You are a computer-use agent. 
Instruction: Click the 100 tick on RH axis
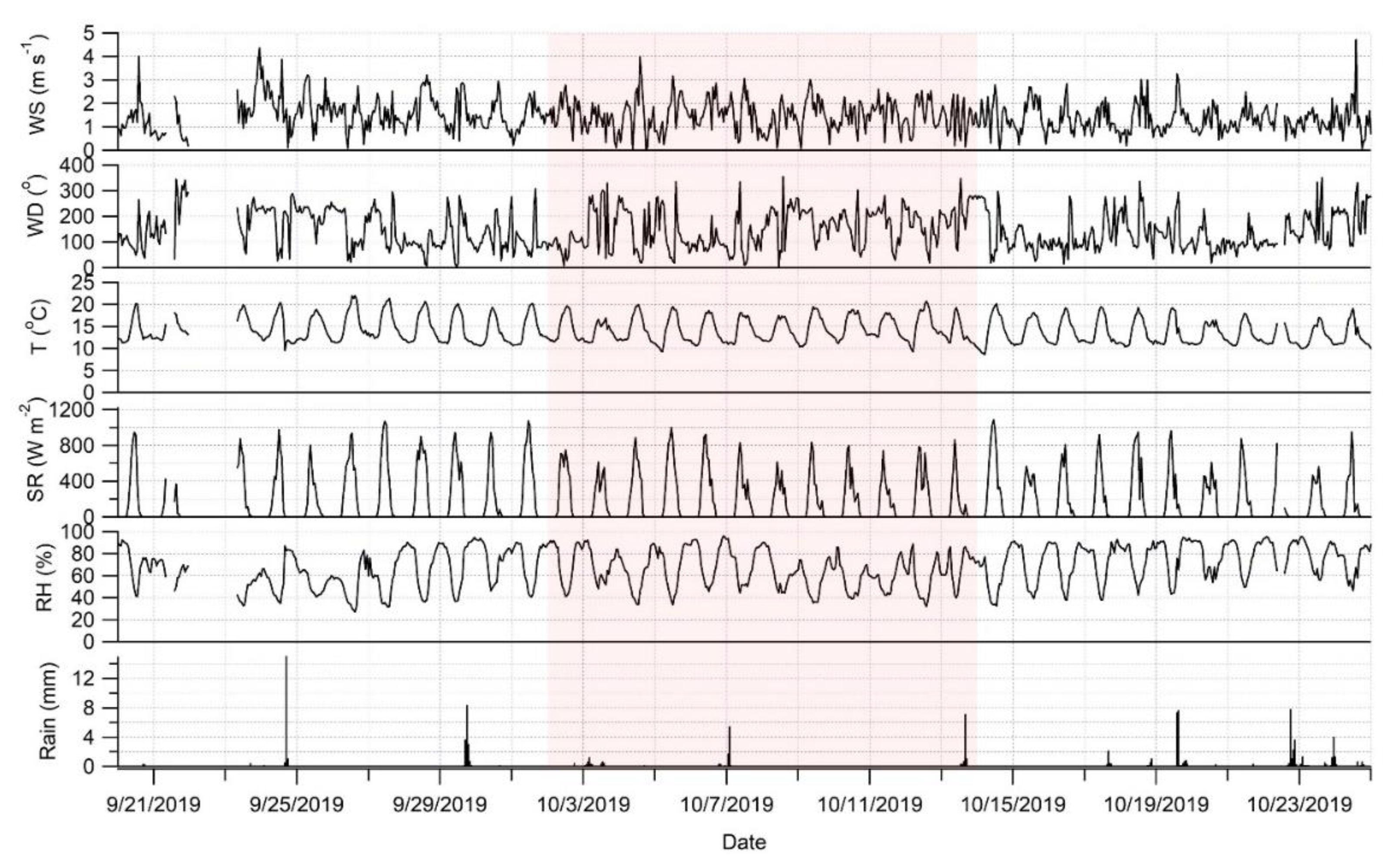click(x=78, y=532)
